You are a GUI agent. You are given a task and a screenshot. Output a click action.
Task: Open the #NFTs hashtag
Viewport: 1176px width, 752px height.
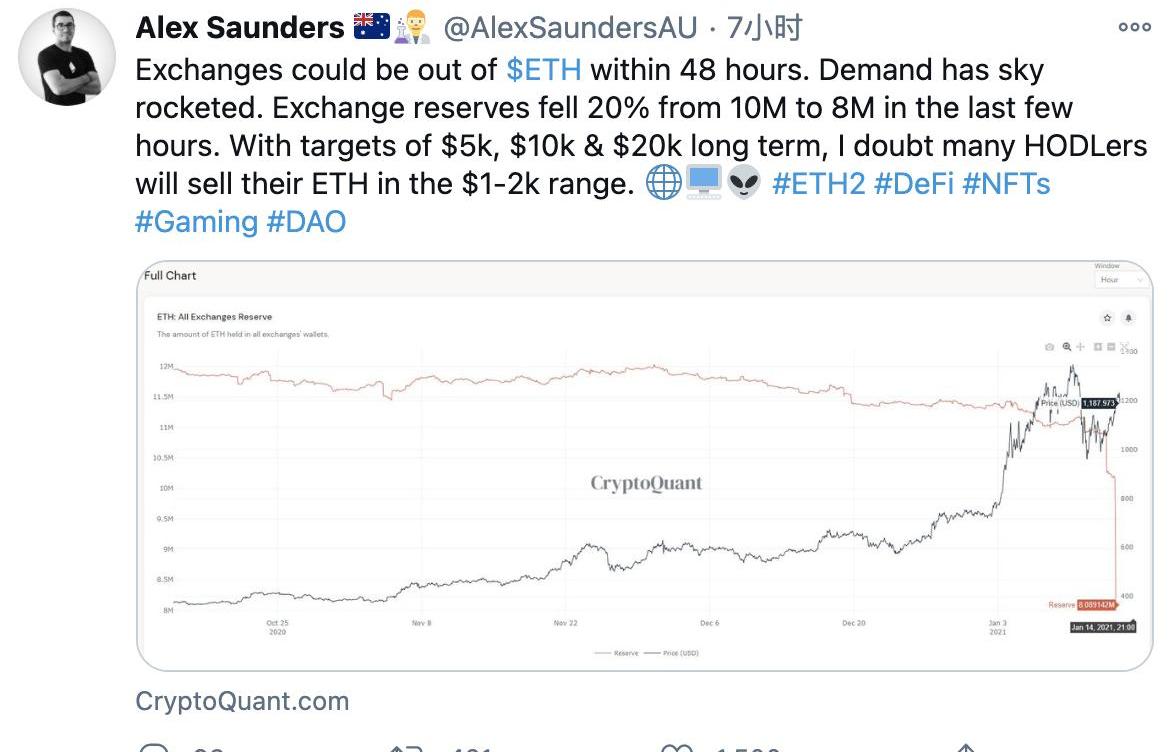(1006, 184)
